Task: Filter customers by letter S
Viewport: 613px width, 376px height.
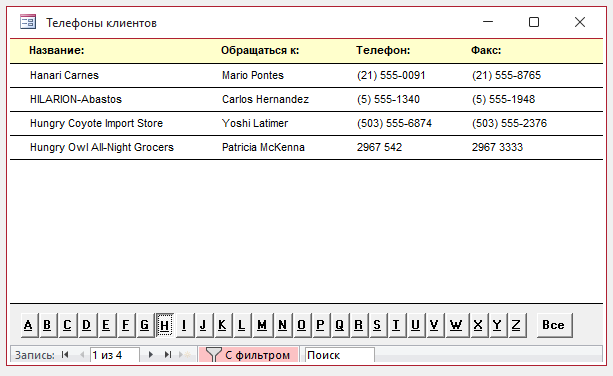Action: tap(378, 325)
